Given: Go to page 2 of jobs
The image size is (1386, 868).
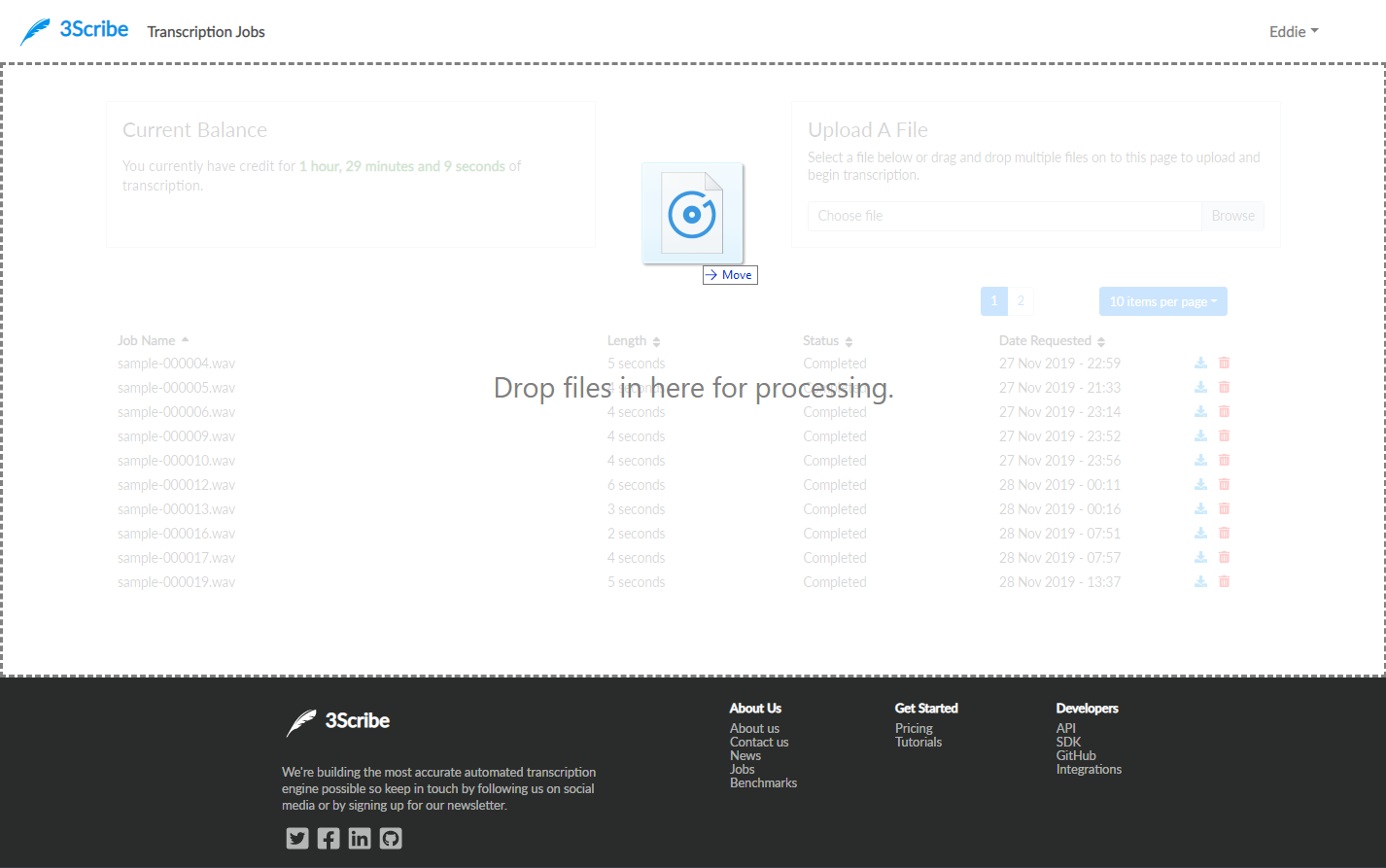Looking at the screenshot, I should 1022,301.
